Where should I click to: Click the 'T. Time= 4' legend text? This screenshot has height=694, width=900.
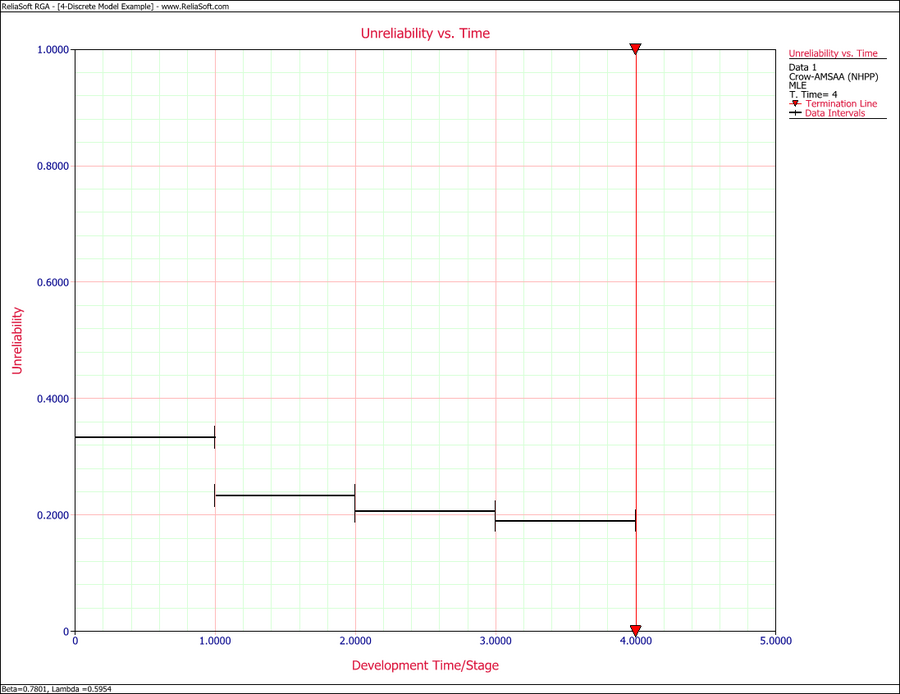(x=813, y=94)
